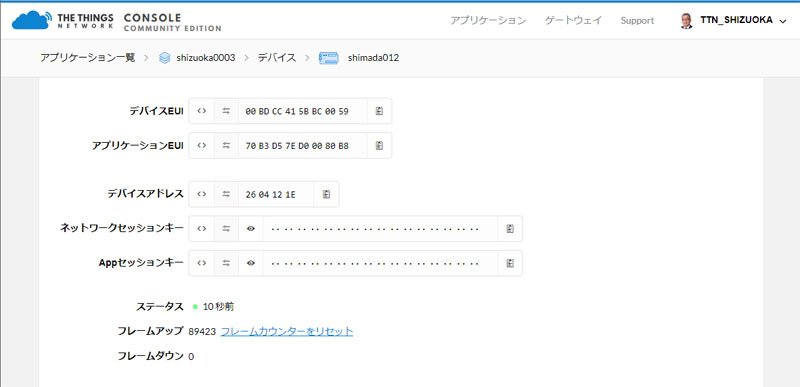Click フレームカウンターをリセット link
Screen dimensions: 800x387
click(287, 331)
